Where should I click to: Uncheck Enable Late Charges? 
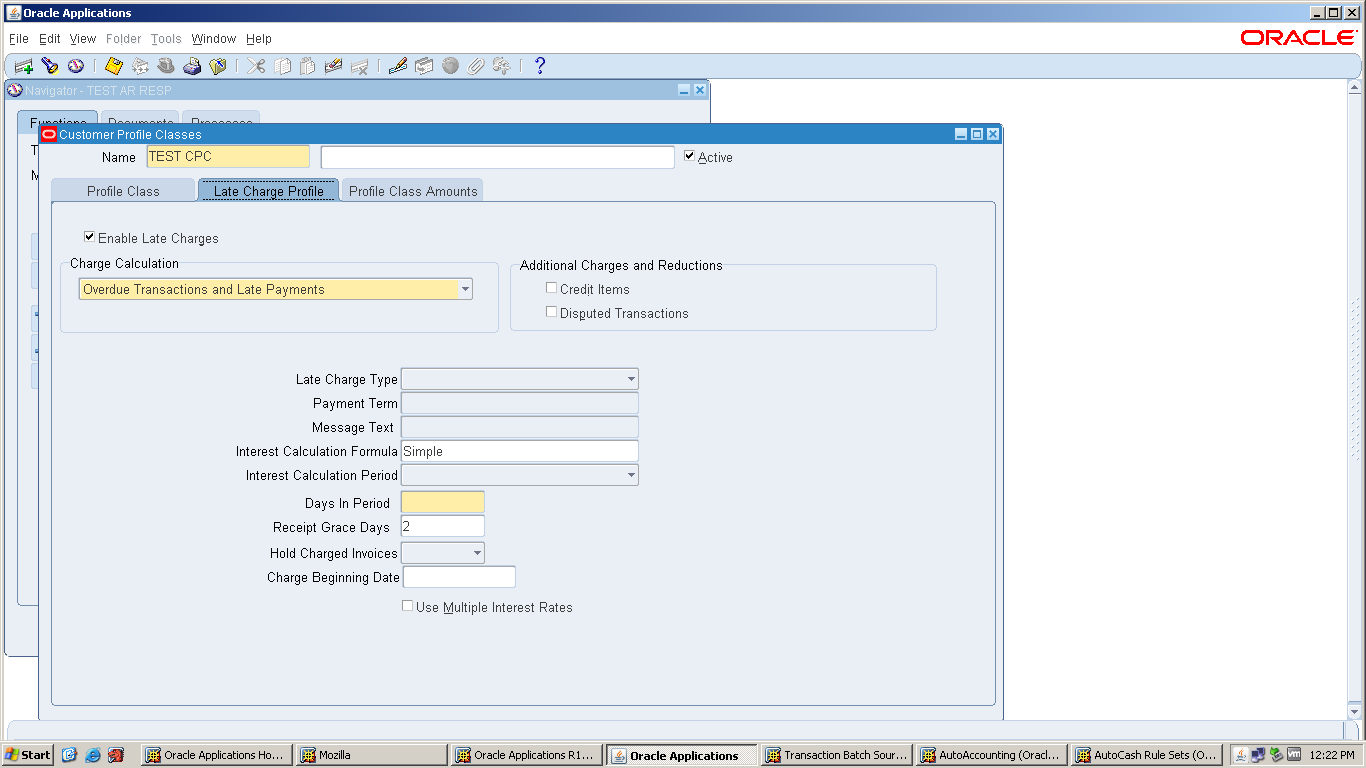click(90, 238)
